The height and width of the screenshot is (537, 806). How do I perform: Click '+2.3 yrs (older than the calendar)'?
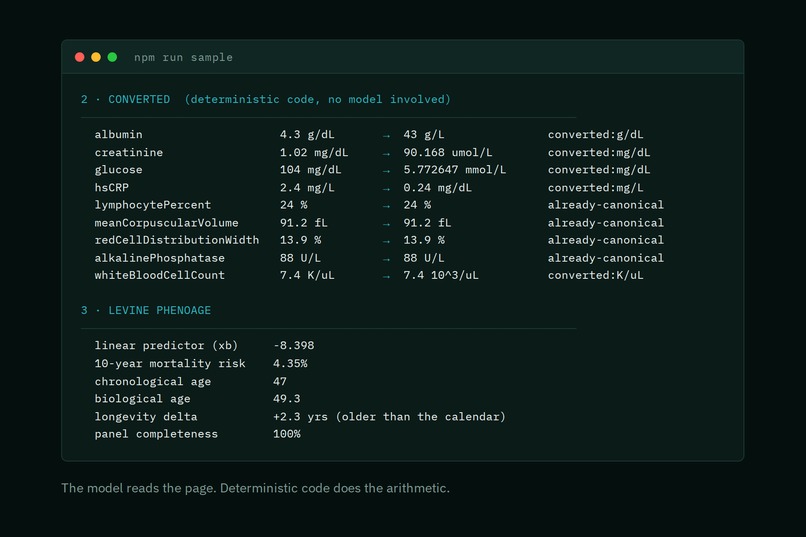(389, 417)
